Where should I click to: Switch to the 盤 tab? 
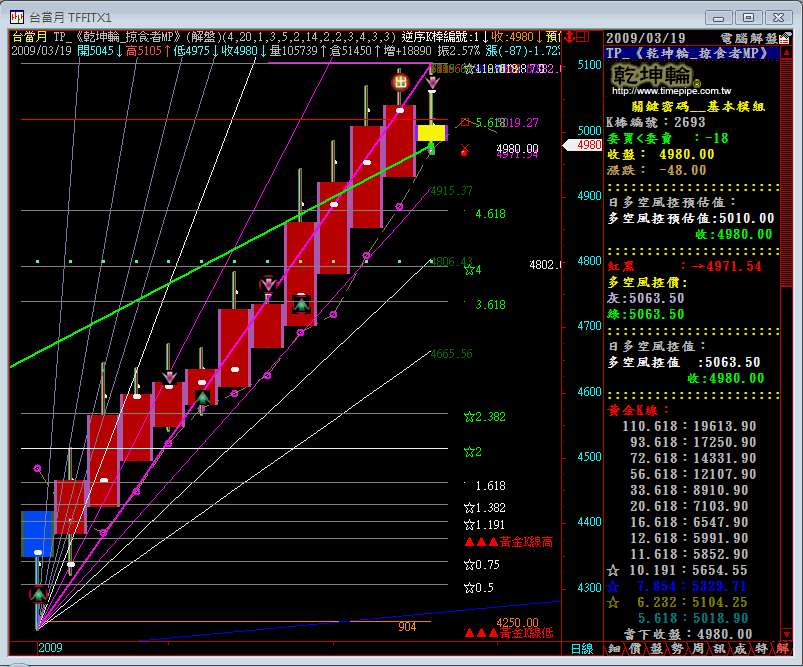click(656, 649)
